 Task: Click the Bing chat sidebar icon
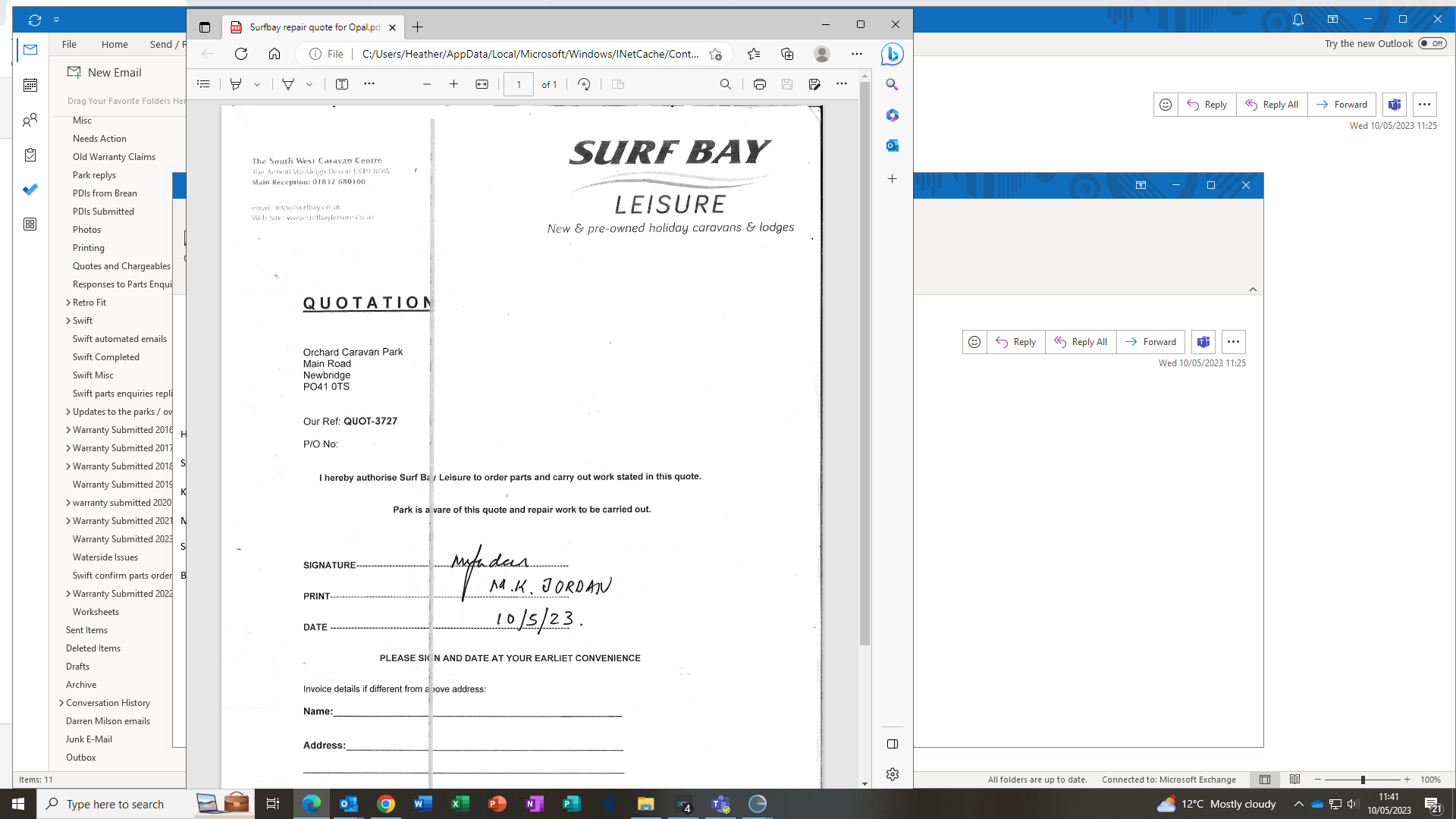pyautogui.click(x=892, y=54)
